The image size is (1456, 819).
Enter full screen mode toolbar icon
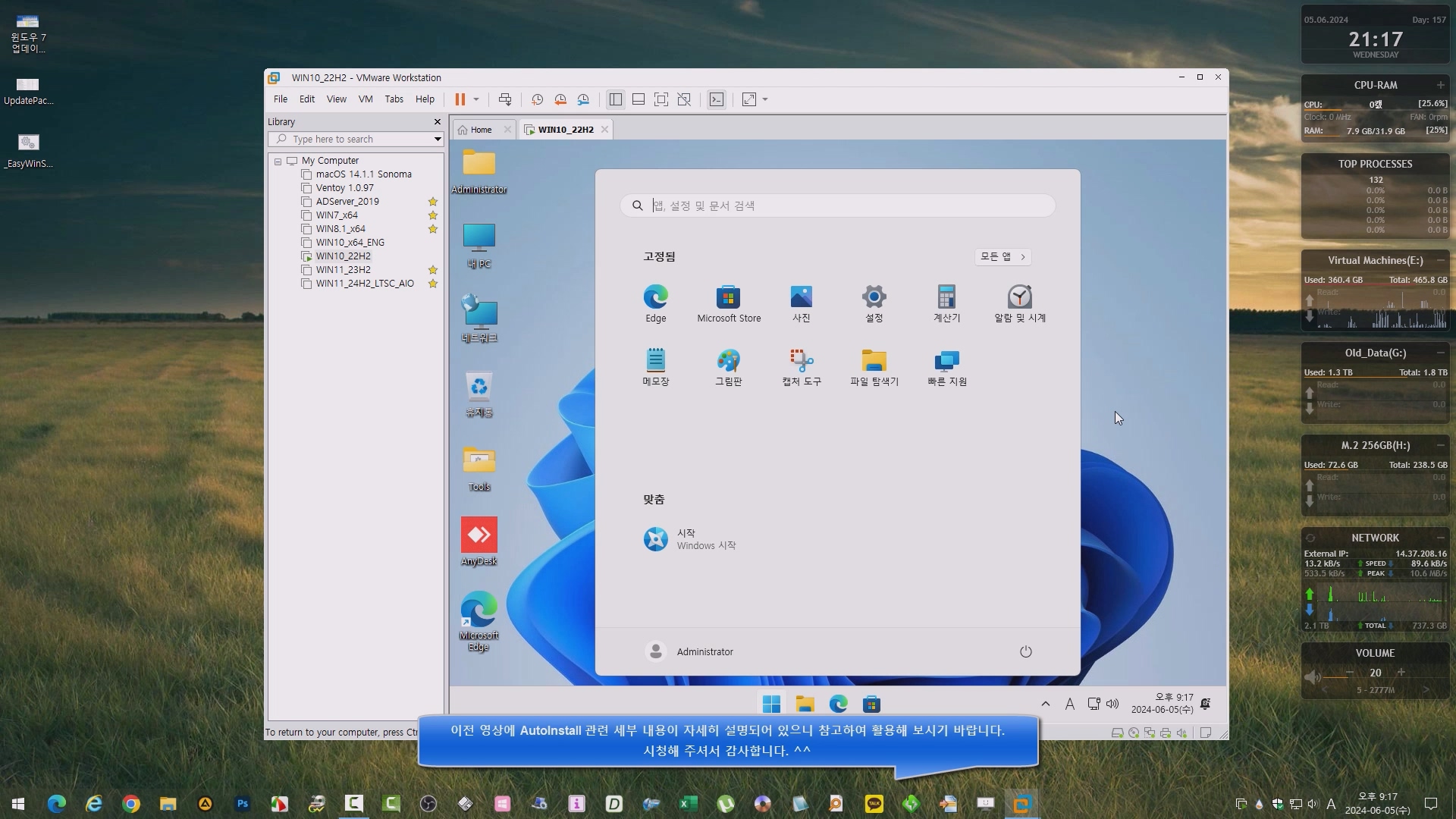coord(661,99)
